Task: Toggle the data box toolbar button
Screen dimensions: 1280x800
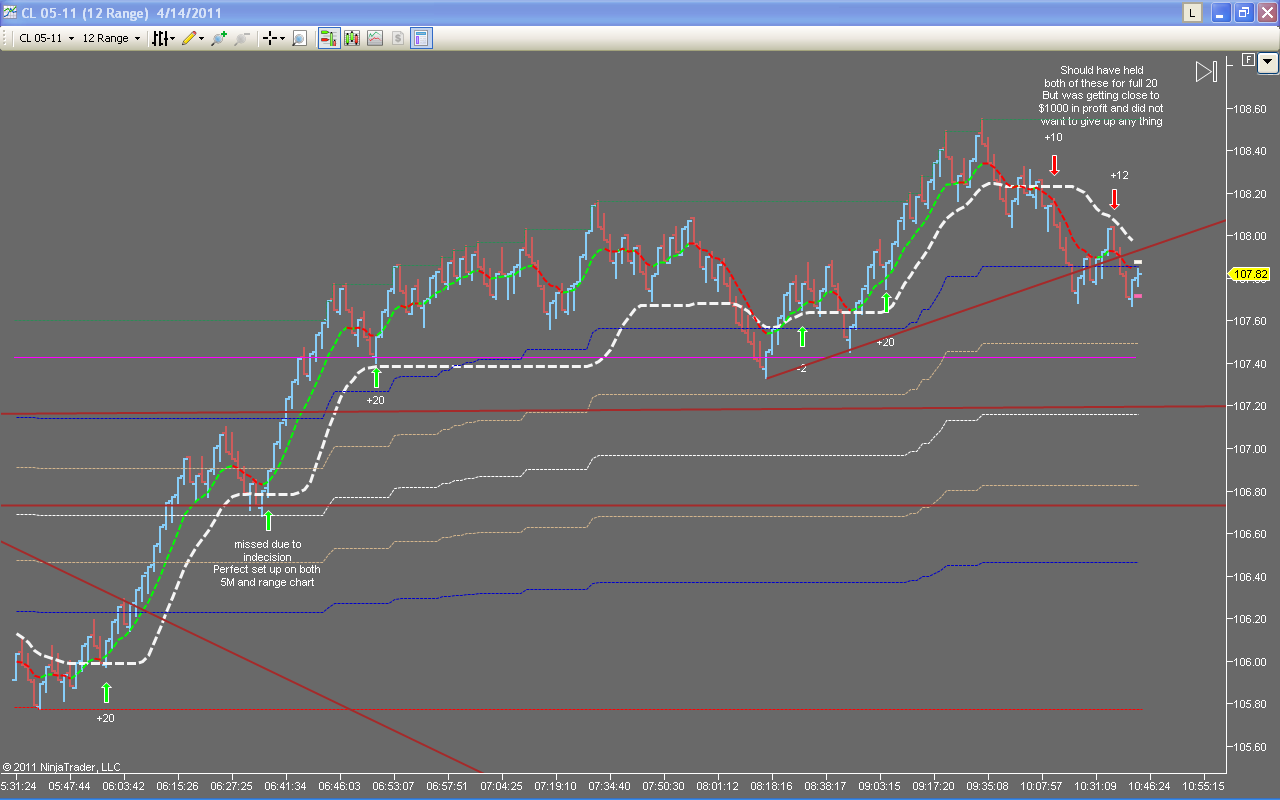Action: (421, 38)
